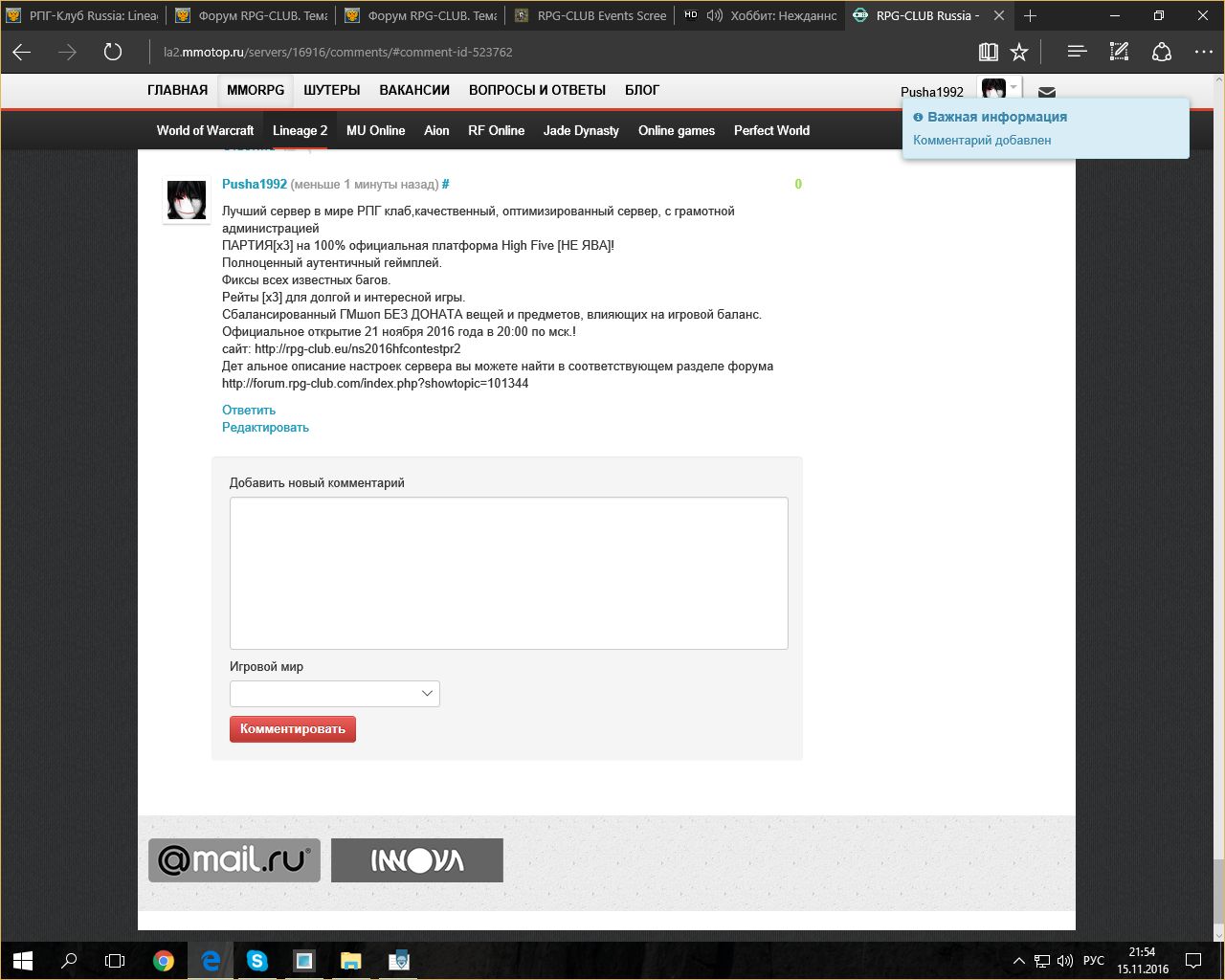The image size is (1225, 980).
Task: Open the site messages envelope icon
Action: click(x=1047, y=93)
